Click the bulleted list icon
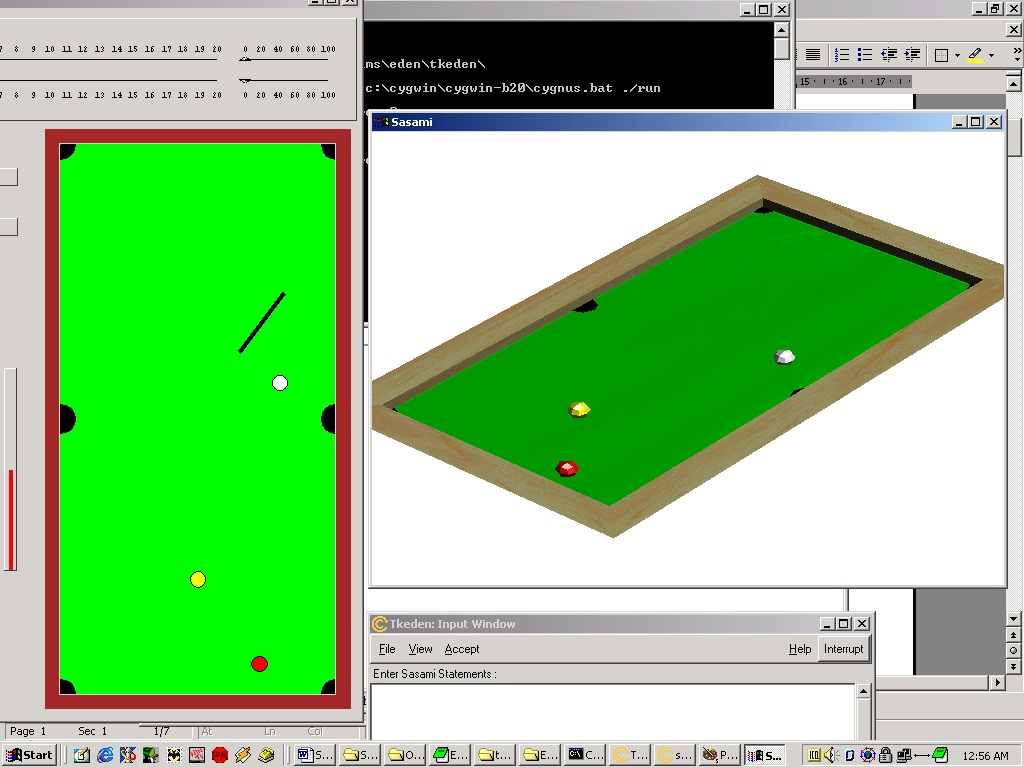This screenshot has width=1024, height=768. 865,55
